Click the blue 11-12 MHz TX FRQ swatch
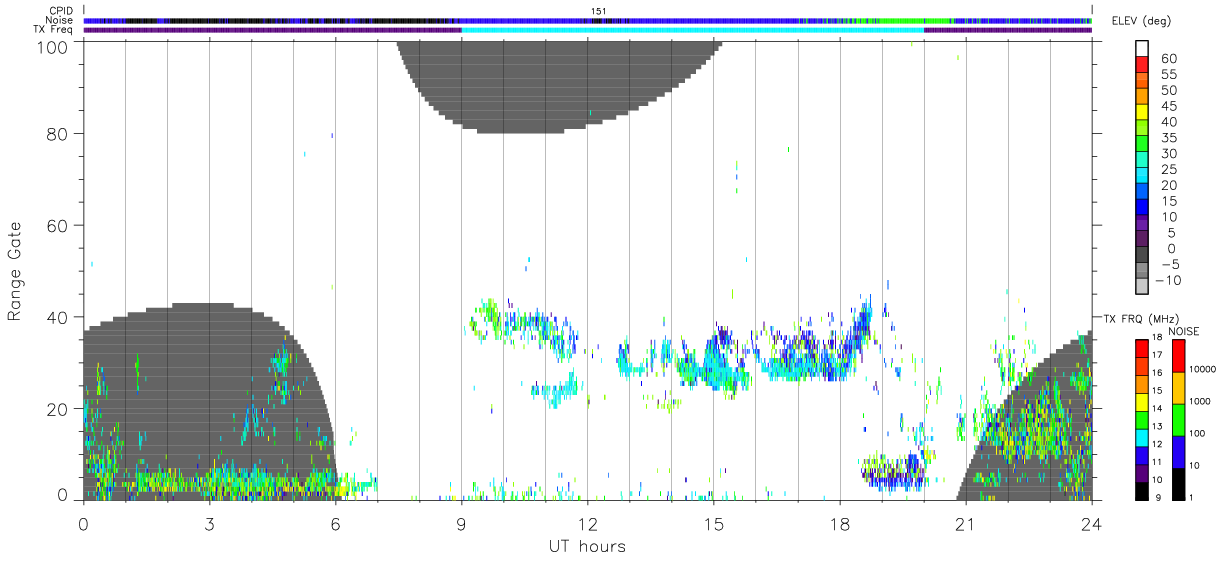Image resolution: width=1228 pixels, height=567 pixels. pos(1142,455)
